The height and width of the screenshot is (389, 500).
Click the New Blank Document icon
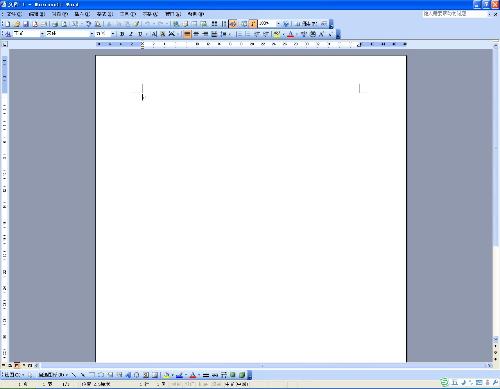click(x=8, y=24)
